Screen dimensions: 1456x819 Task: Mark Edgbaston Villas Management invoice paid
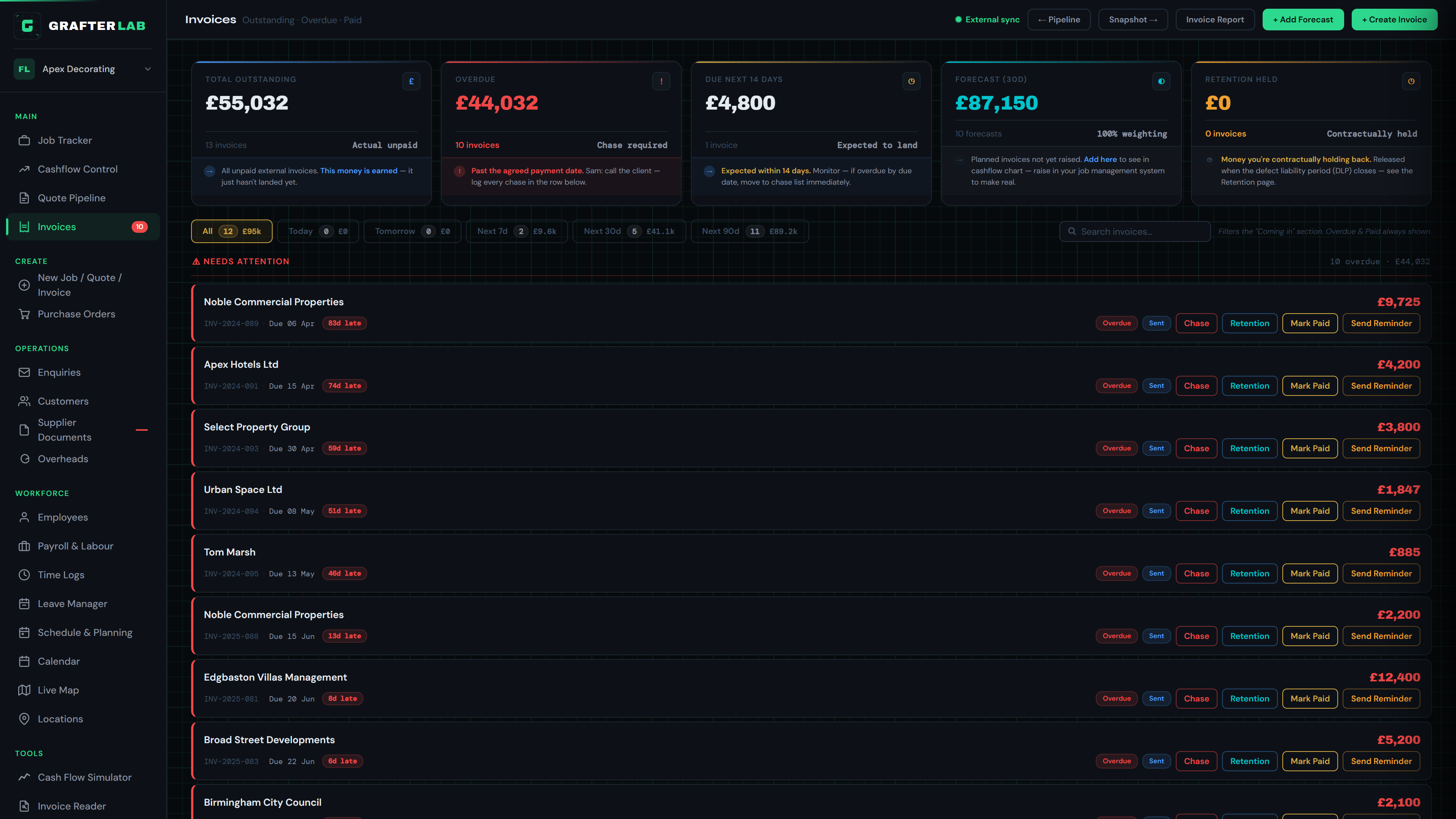click(x=1310, y=698)
